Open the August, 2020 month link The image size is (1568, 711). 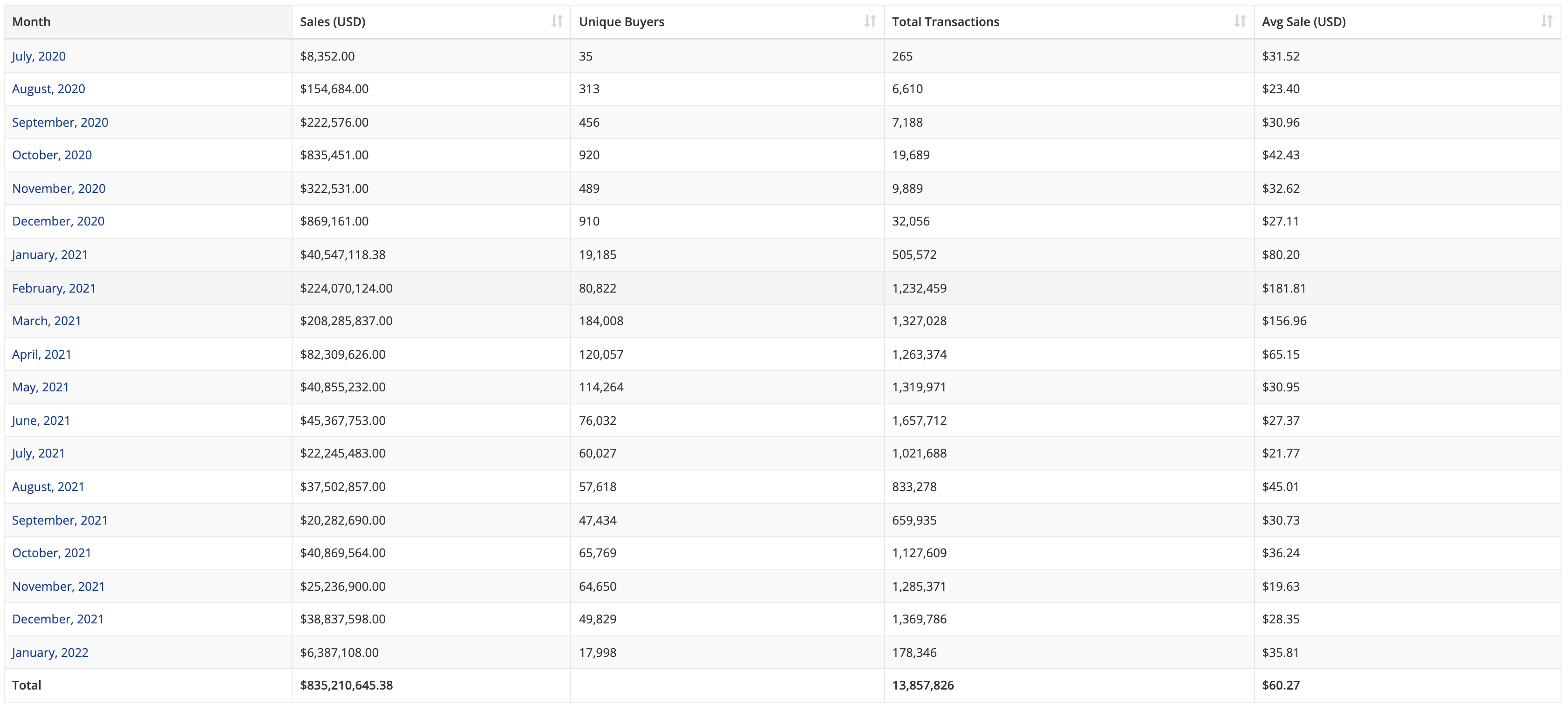click(x=49, y=89)
